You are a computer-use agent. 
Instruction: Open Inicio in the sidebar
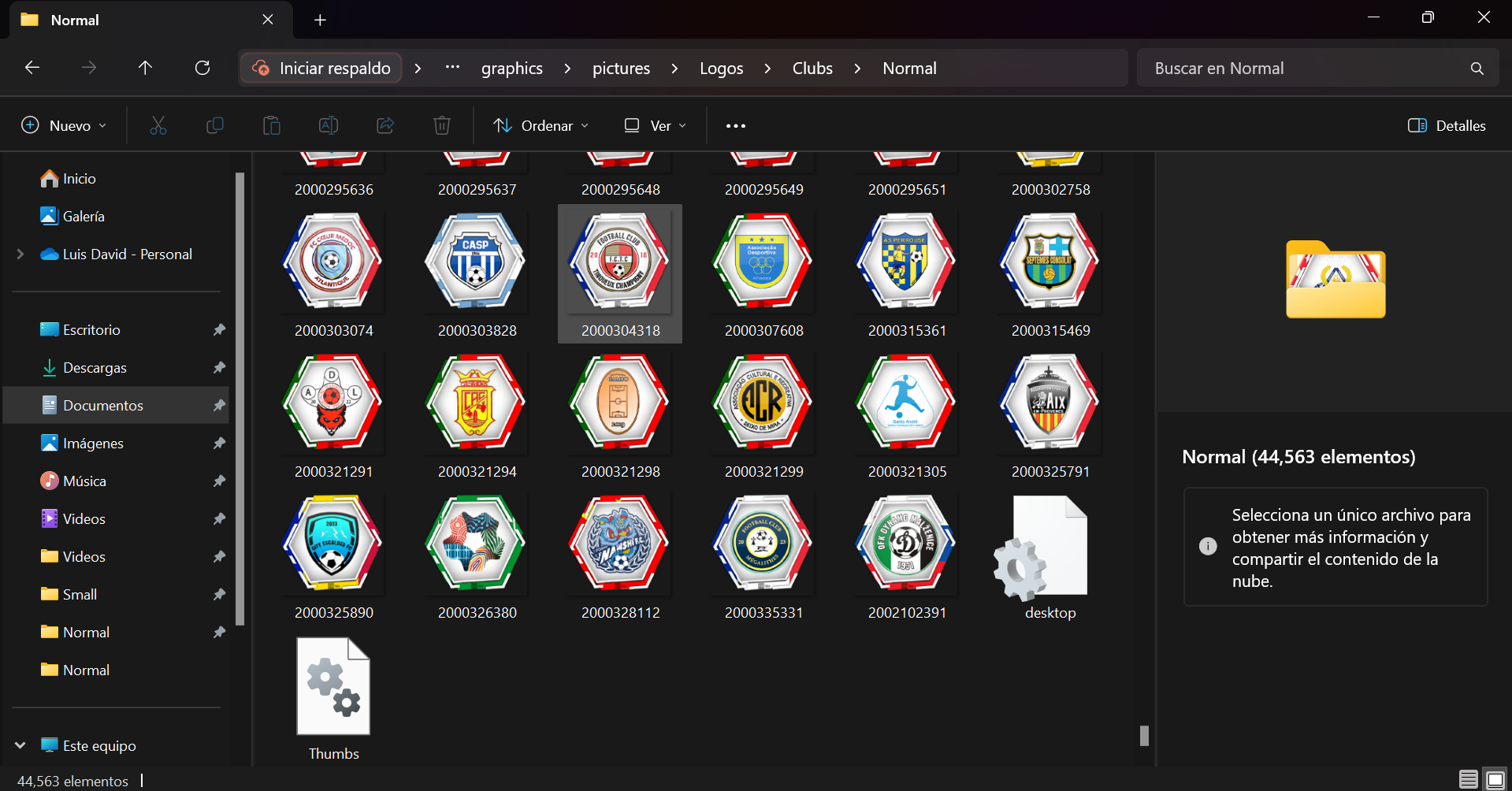pos(79,179)
